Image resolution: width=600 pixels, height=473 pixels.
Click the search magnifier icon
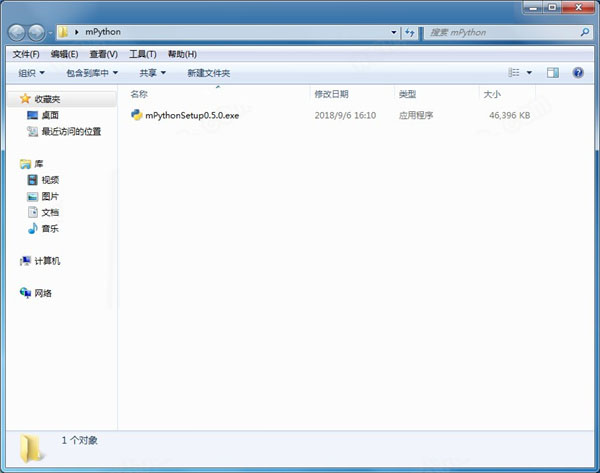pyautogui.click(x=585, y=32)
